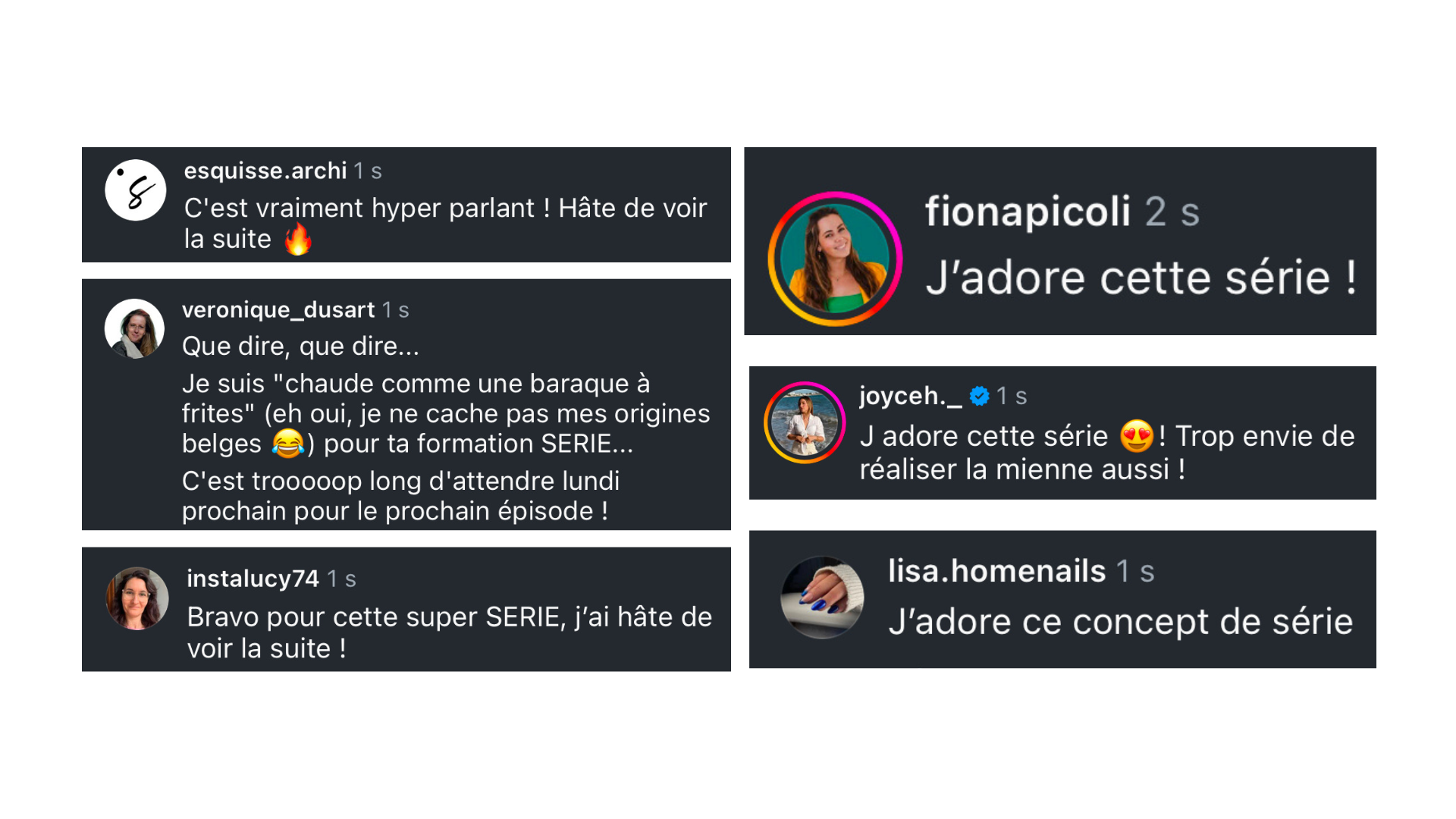Click instalucy74's profile avatar
Screen dimensions: 1456x819
click(137, 598)
